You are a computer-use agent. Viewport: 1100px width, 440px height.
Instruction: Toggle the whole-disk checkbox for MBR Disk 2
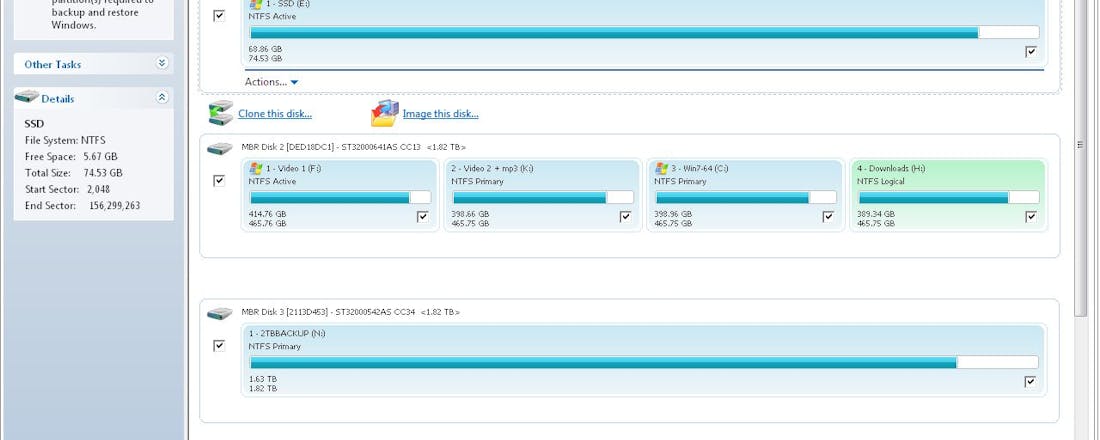tap(219, 181)
